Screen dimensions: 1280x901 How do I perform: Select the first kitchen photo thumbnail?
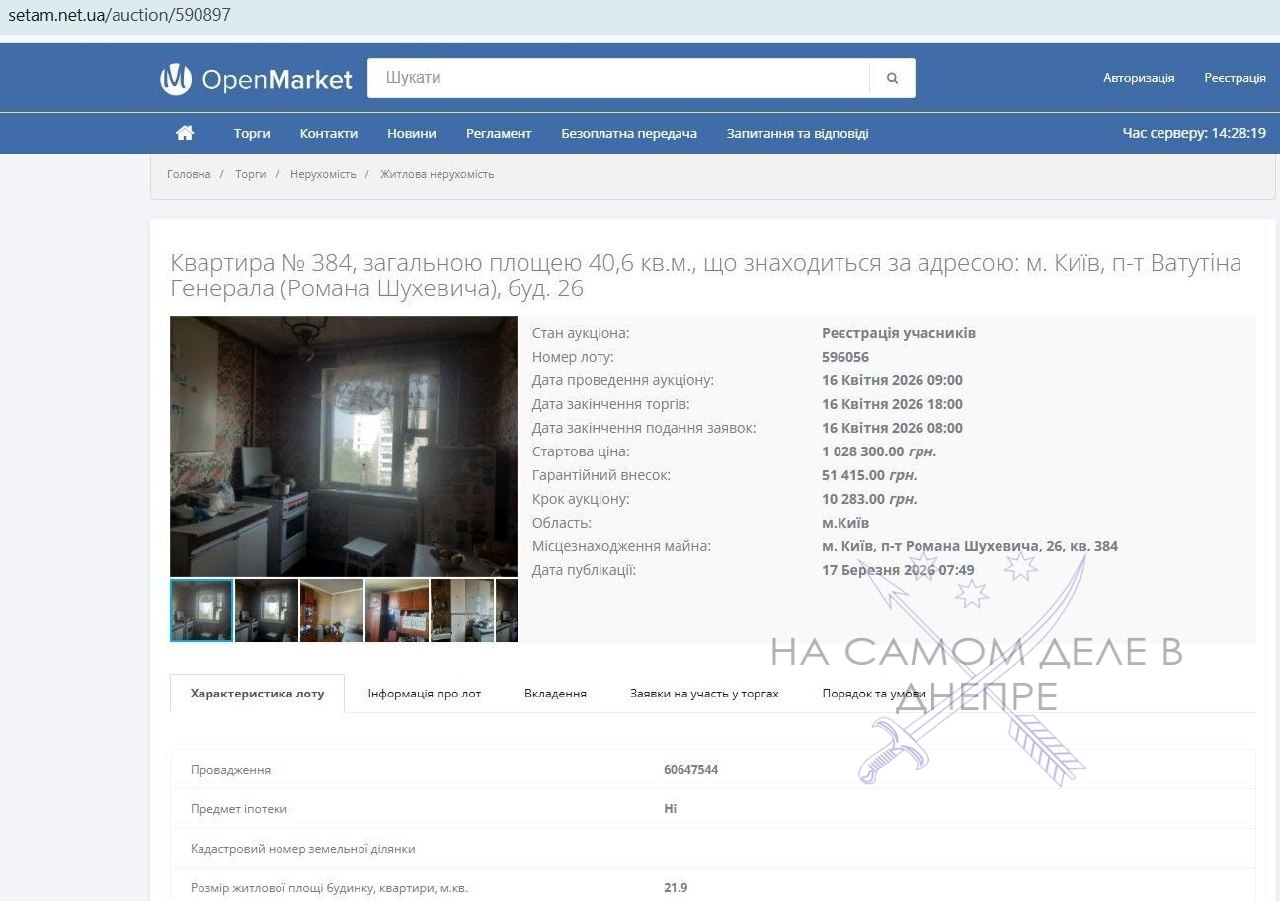(x=202, y=610)
